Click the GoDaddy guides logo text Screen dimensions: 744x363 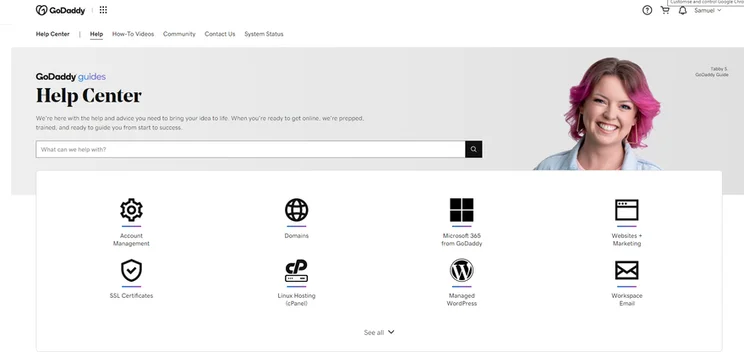71,77
